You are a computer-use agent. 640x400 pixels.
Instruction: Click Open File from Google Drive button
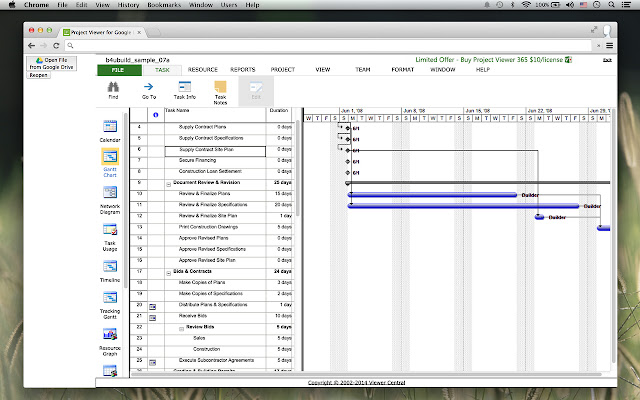tap(51, 63)
